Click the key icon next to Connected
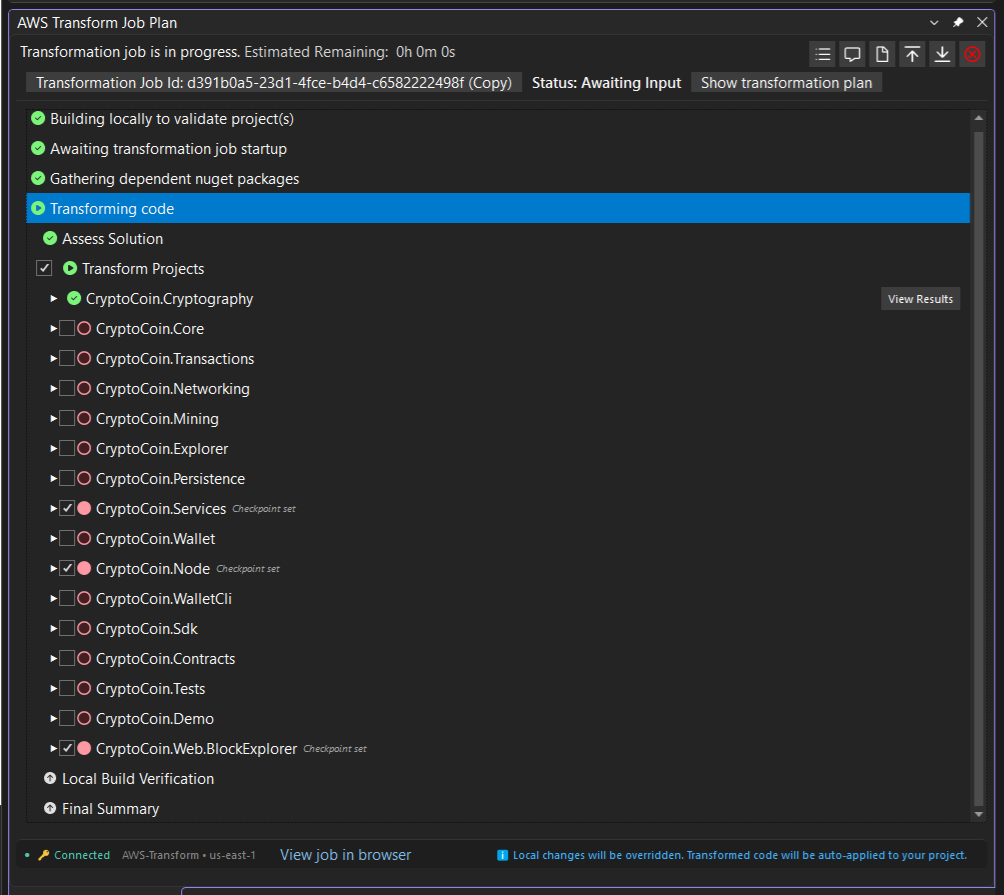The width and height of the screenshot is (1004, 895). pos(44,855)
